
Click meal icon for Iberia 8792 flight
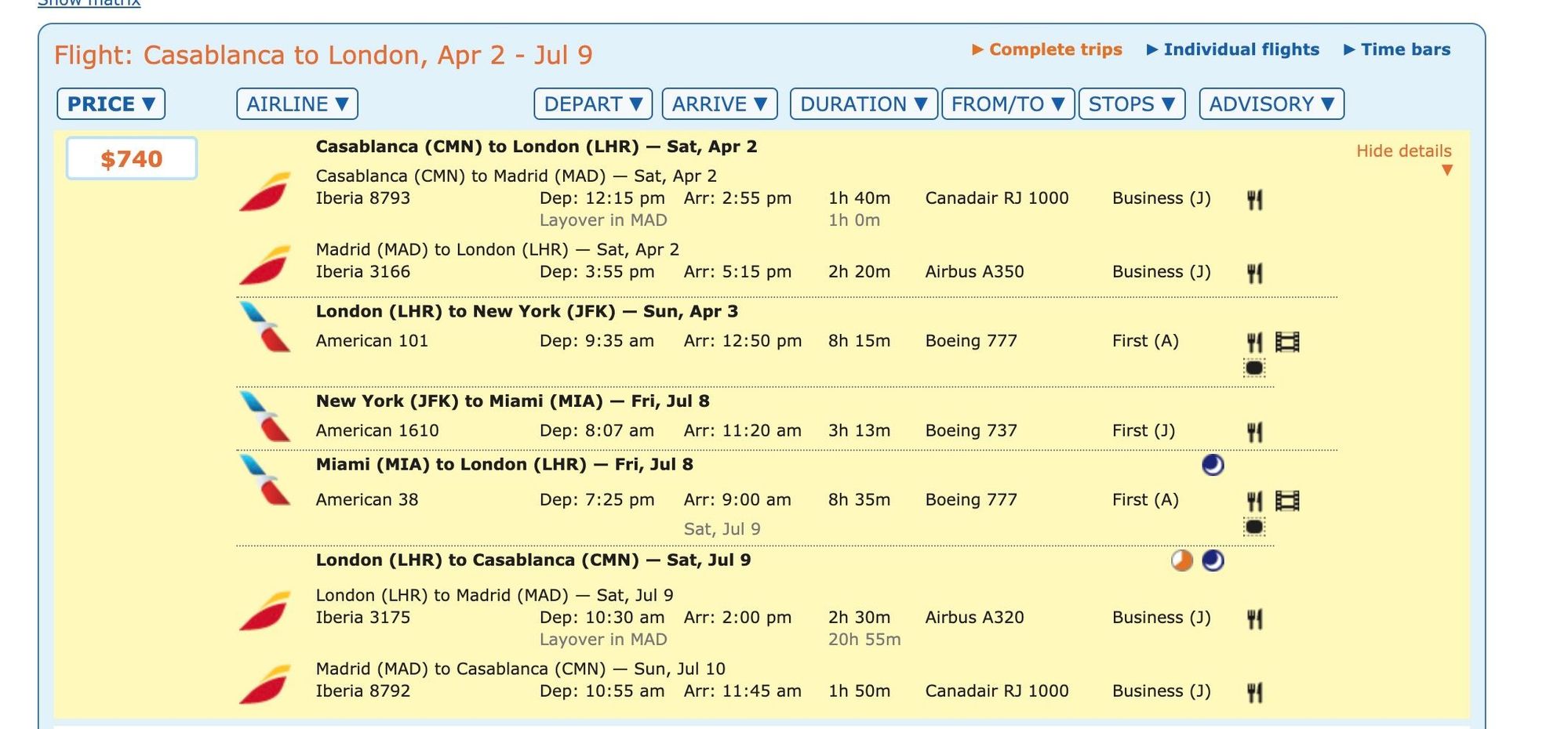[1254, 692]
